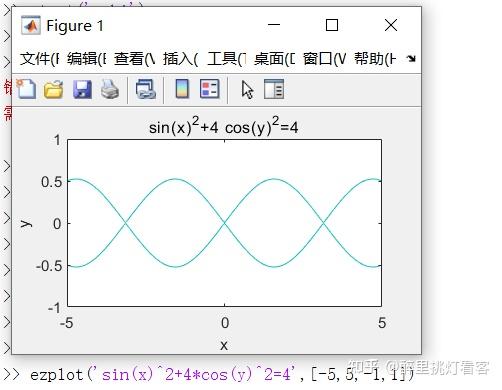Click the Figure 1 window title text
The width and height of the screenshot is (502, 390).
click(75, 26)
